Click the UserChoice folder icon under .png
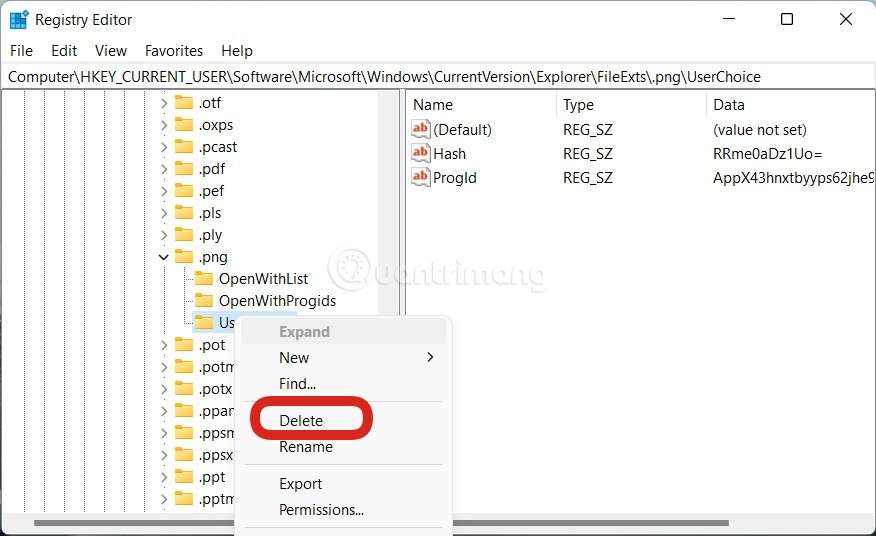876x536 pixels. pyautogui.click(x=204, y=322)
